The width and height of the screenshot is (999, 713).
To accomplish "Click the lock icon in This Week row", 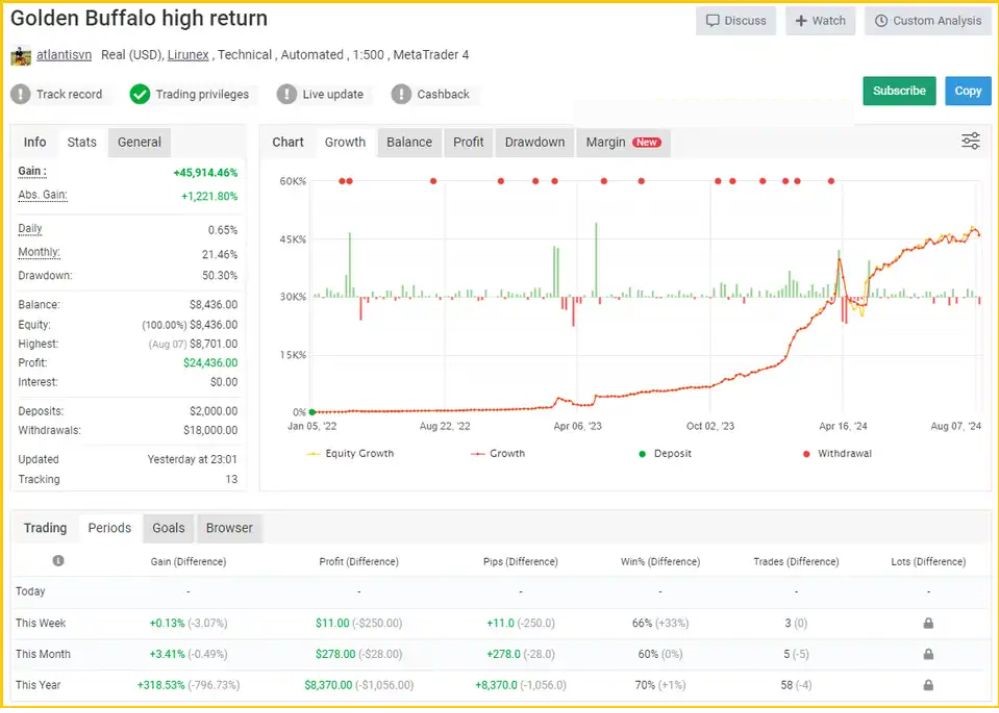I will (928, 623).
